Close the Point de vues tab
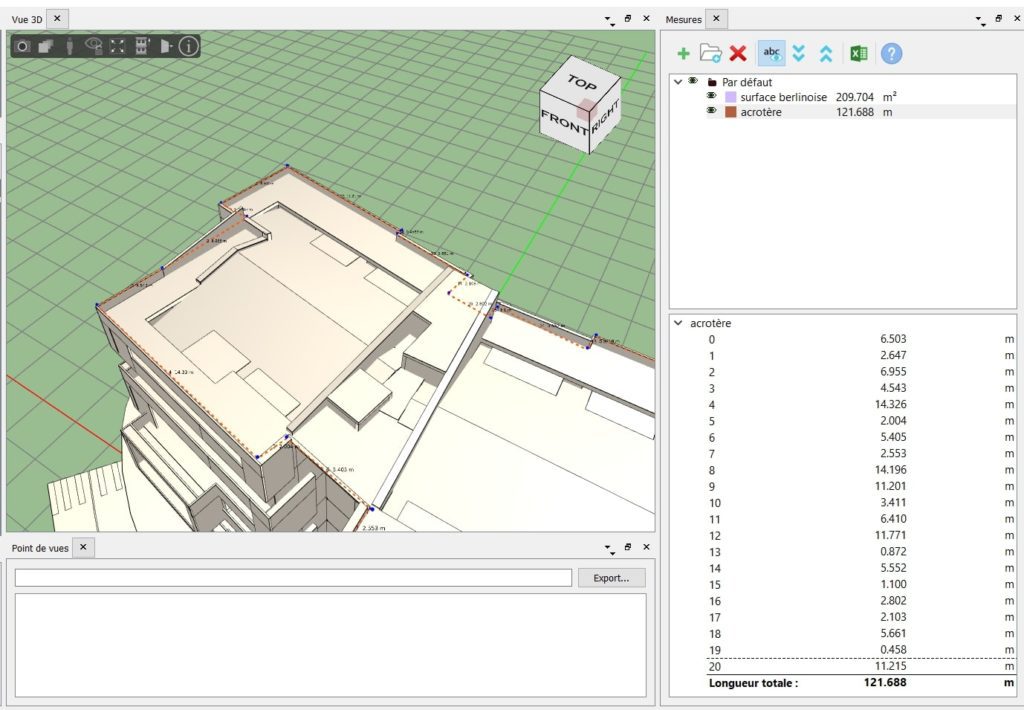The height and width of the screenshot is (710, 1024). point(83,547)
